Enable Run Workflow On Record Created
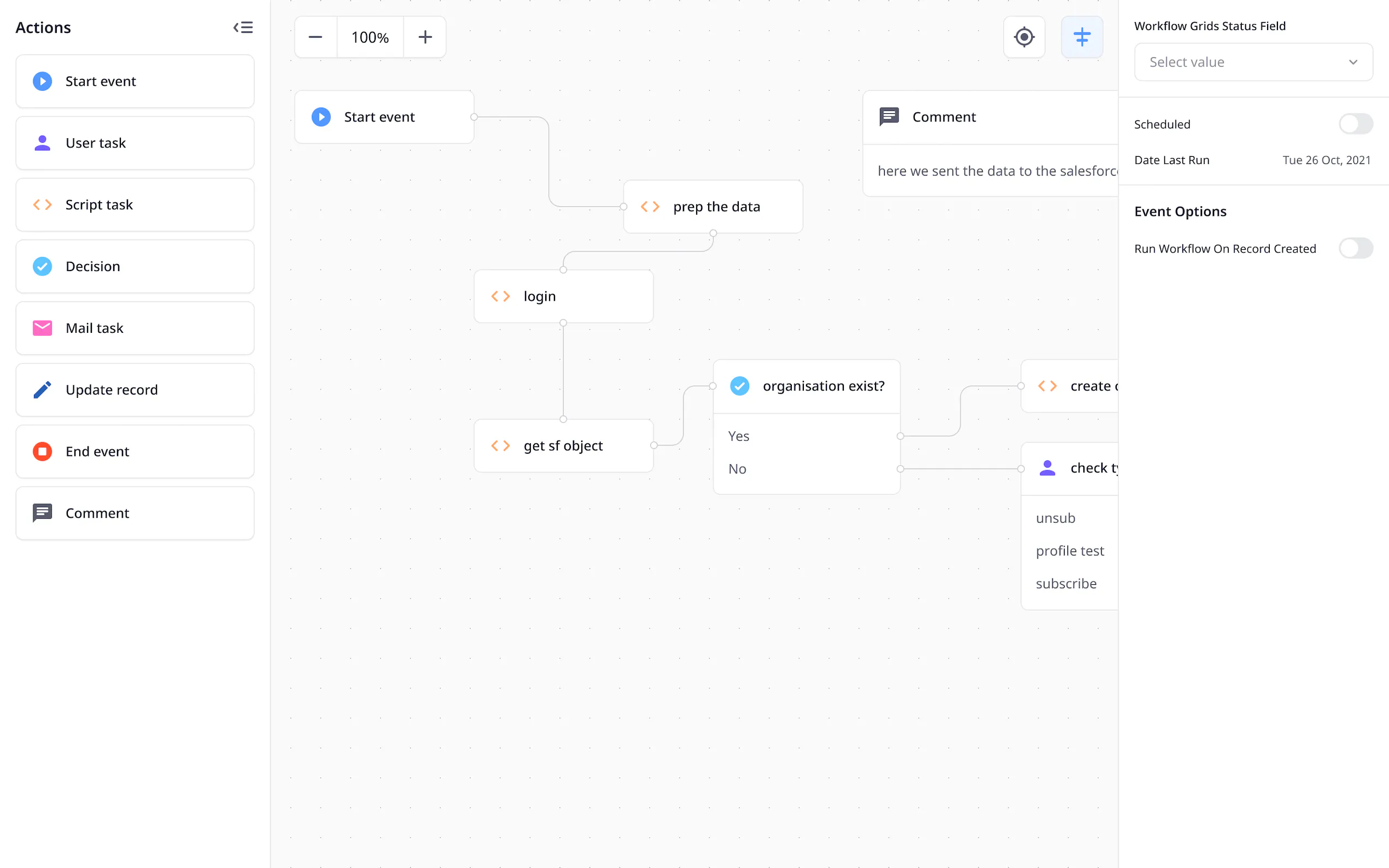Image resolution: width=1389 pixels, height=868 pixels. 1356,248
